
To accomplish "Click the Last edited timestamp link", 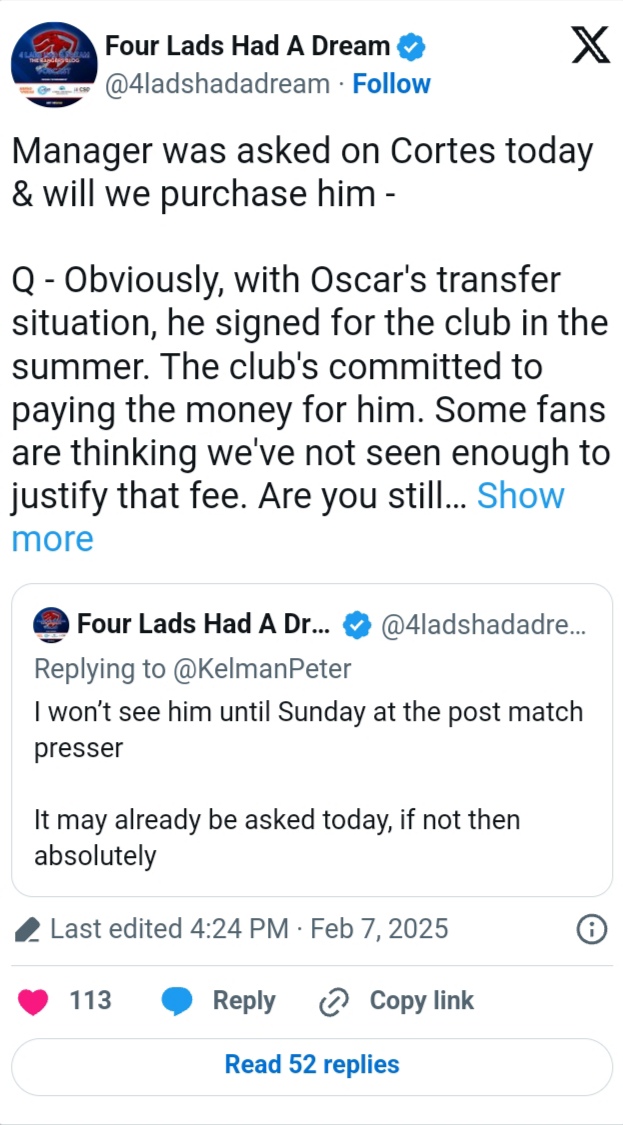I will point(249,930).
